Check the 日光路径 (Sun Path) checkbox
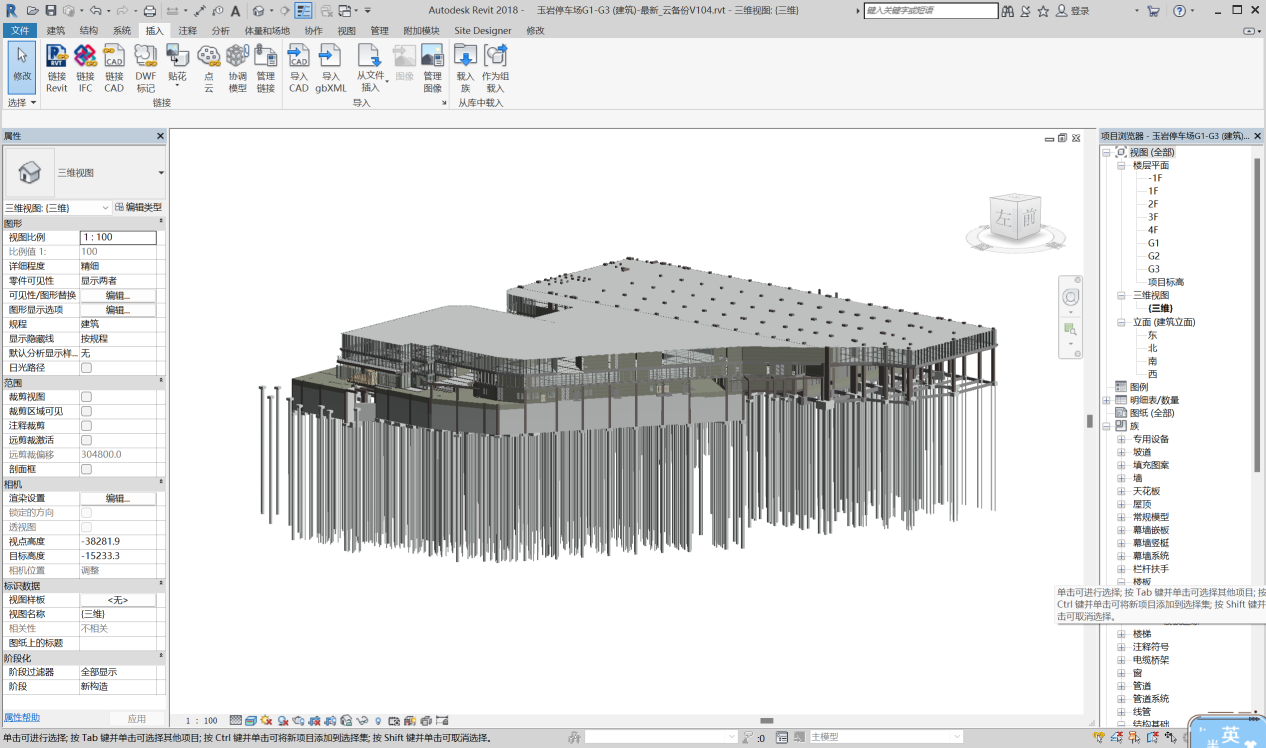Viewport: 1266px width, 748px height. 86,368
